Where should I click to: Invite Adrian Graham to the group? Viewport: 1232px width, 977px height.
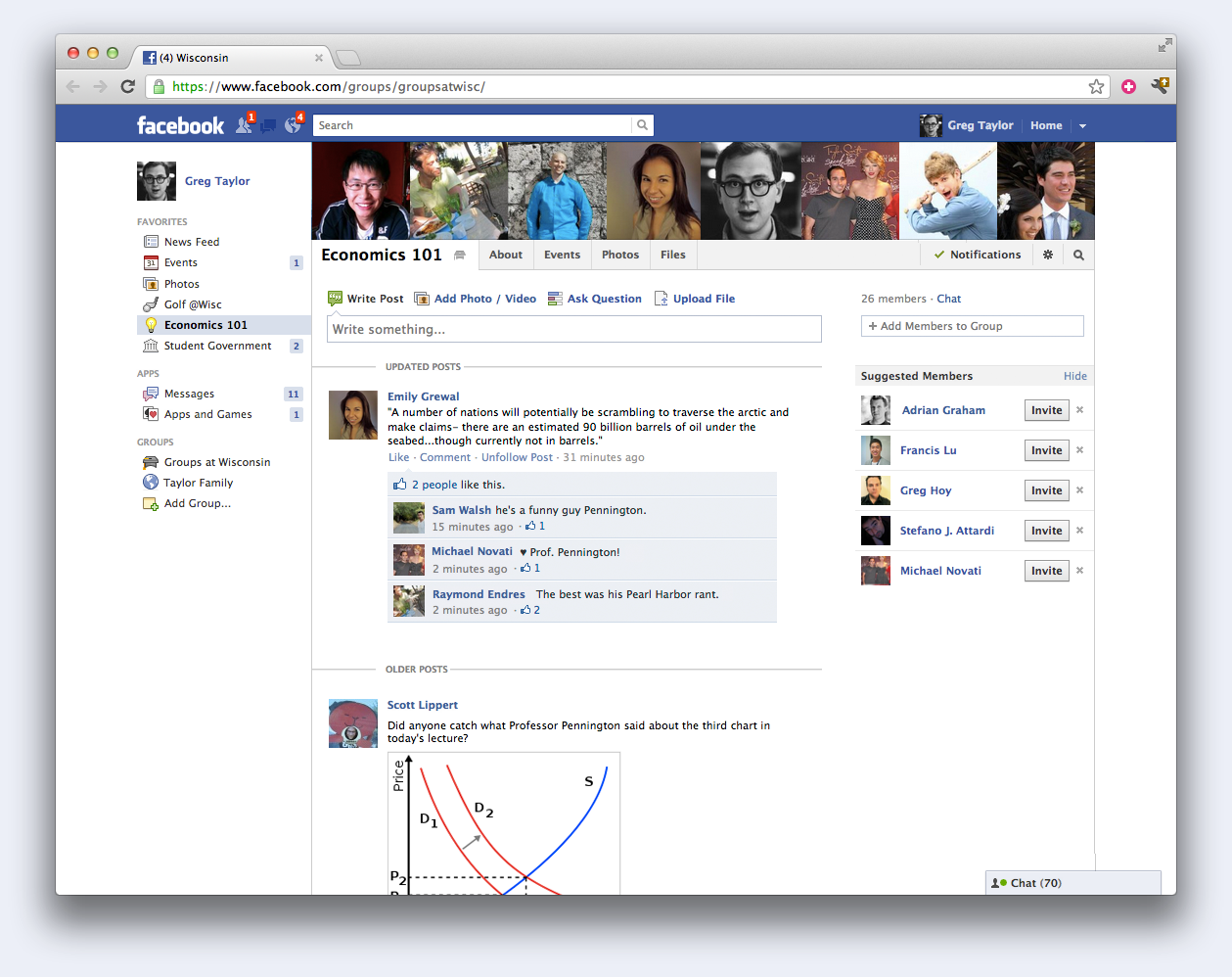[x=1046, y=410]
